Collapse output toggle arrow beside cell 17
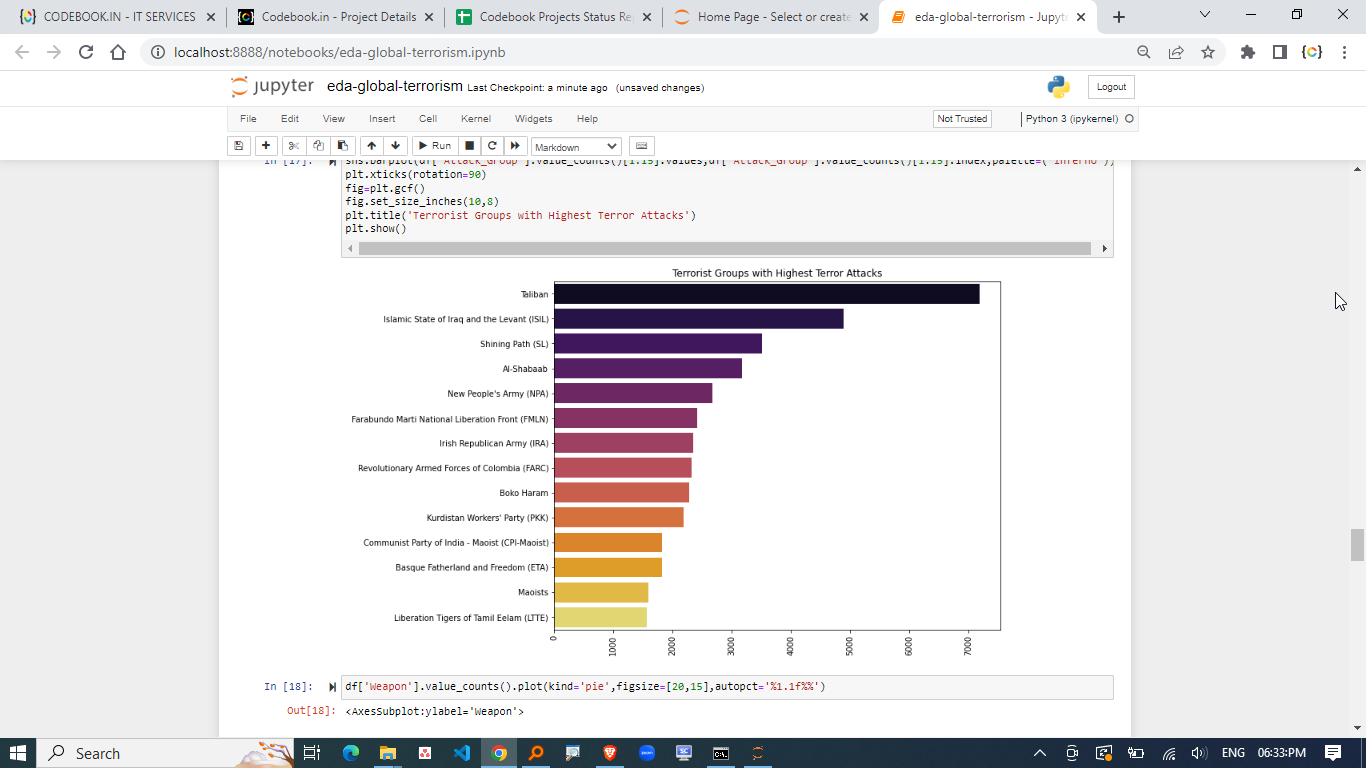Image resolution: width=1366 pixels, height=768 pixels. coord(332,161)
